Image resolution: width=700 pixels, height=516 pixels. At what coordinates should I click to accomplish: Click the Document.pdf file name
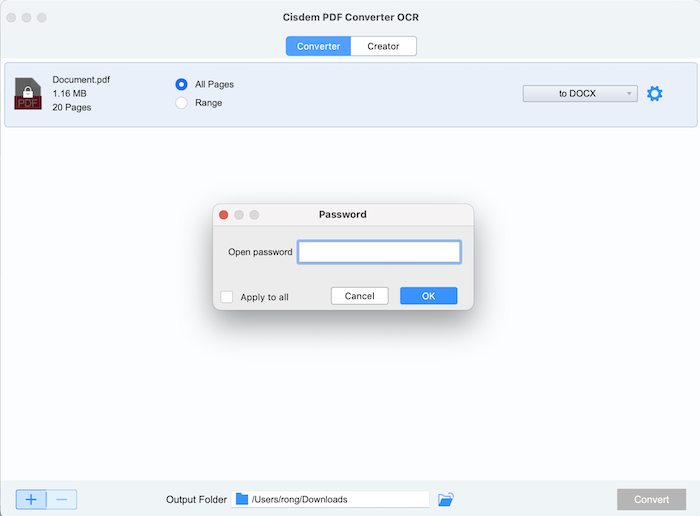(x=81, y=79)
